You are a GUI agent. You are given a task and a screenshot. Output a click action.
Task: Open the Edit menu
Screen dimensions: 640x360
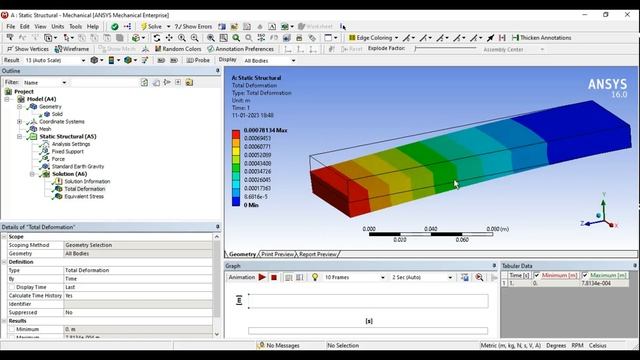point(24,27)
